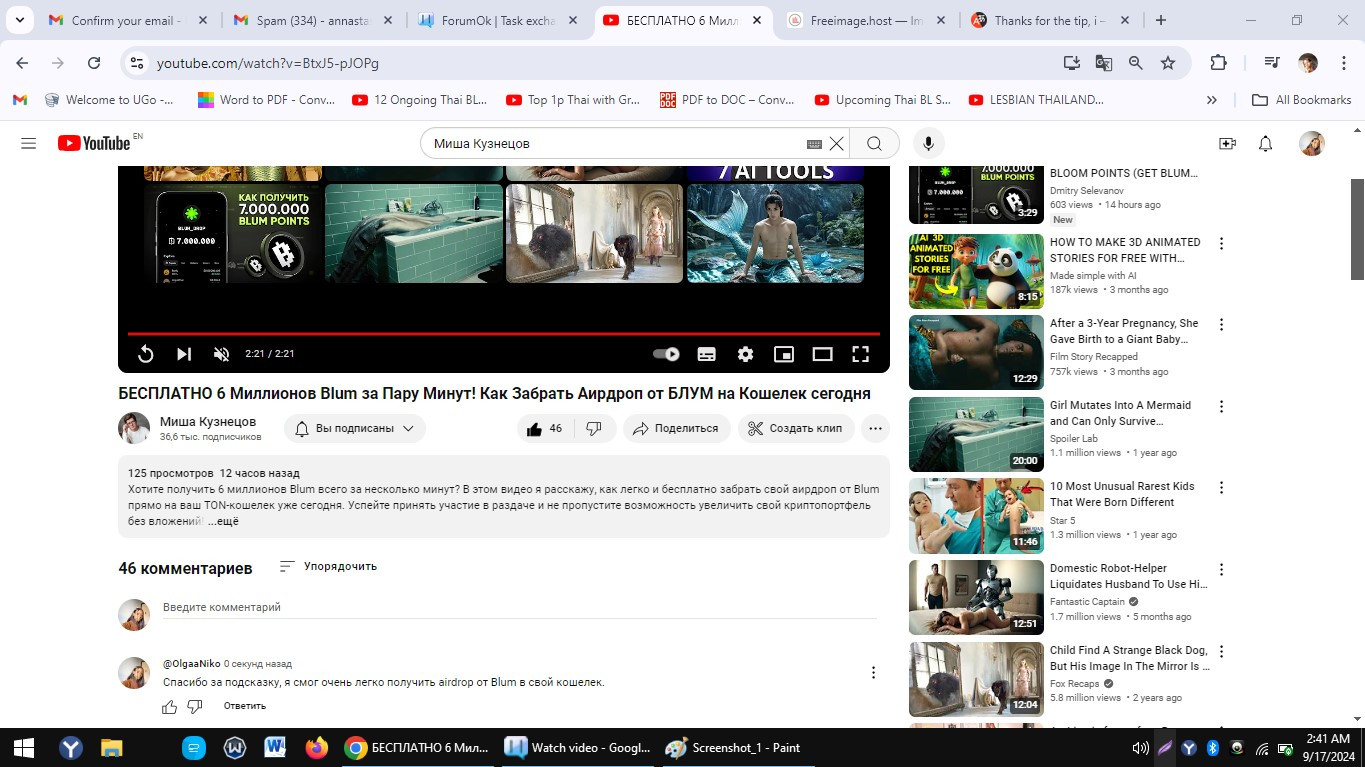This screenshot has height=767, width=1365.
Task: Dislike the video with thumbs down
Action: (594, 428)
